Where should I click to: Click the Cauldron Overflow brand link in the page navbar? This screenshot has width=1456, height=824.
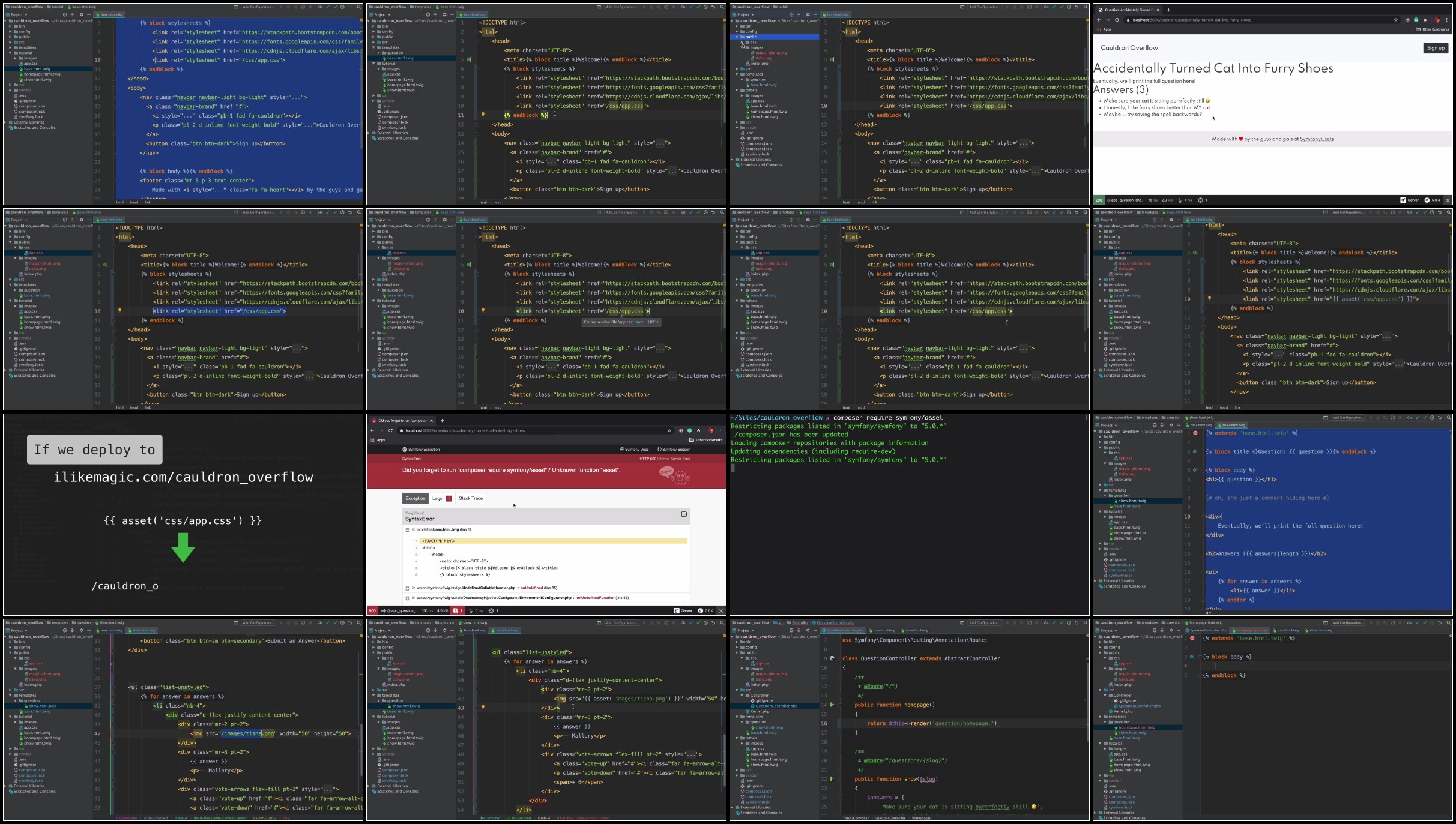point(1129,48)
